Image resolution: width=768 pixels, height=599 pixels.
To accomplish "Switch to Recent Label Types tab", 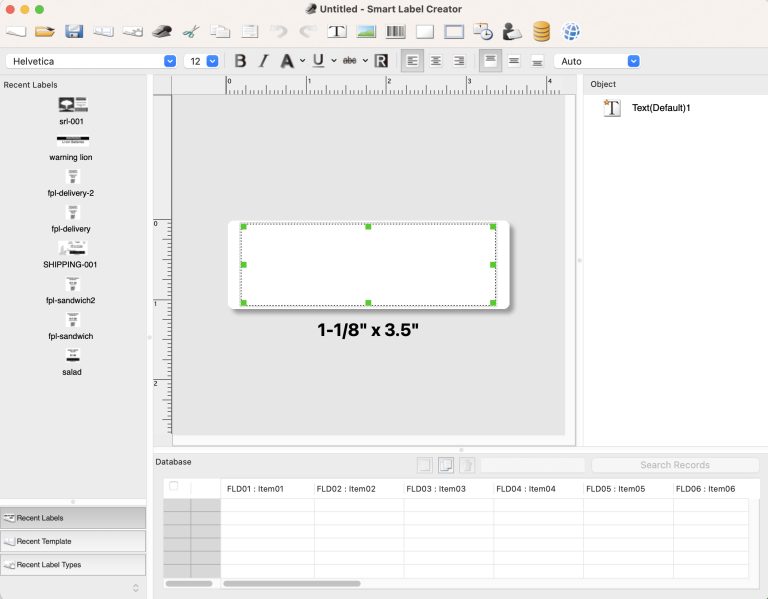I will 73,565.
